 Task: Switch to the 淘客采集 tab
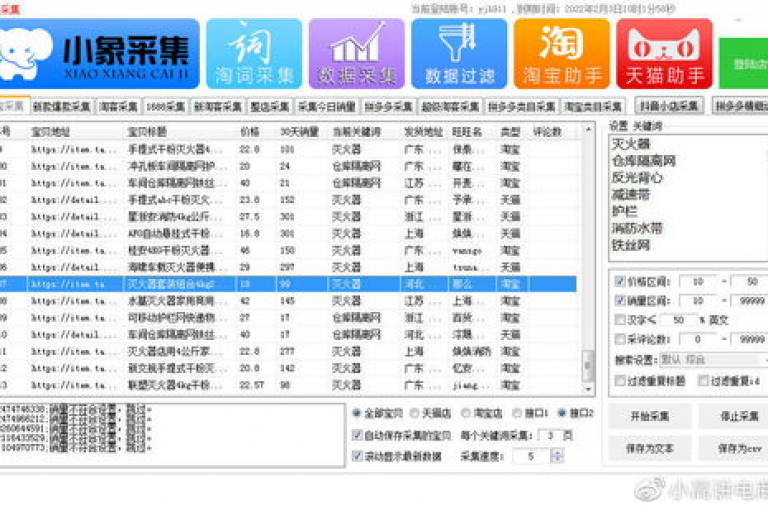[x=118, y=106]
